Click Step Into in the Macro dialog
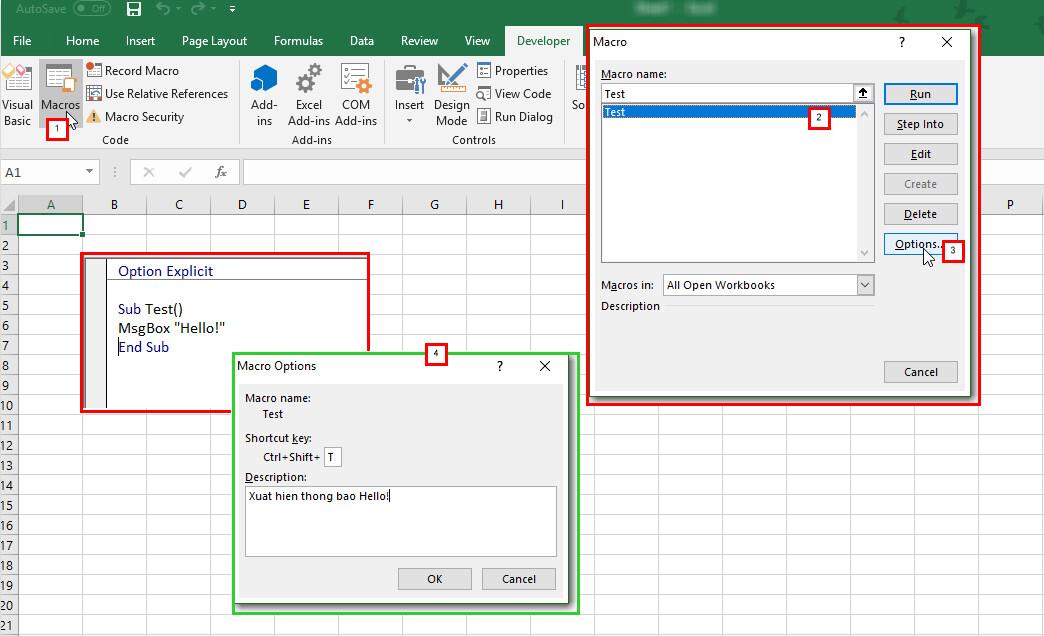Image resolution: width=1044 pixels, height=636 pixels. click(x=920, y=123)
